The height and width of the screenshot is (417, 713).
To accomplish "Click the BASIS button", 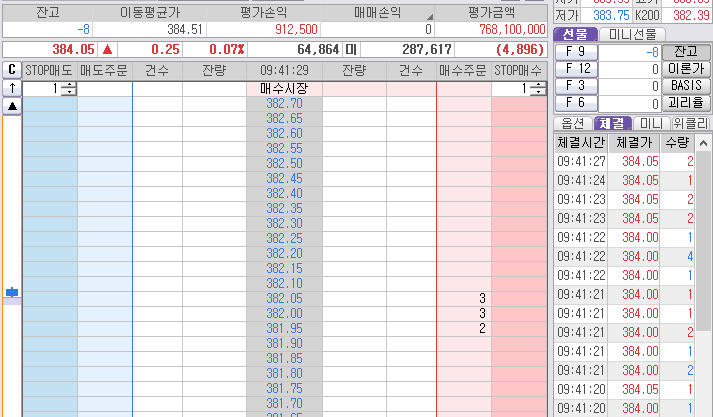I will click(686, 86).
